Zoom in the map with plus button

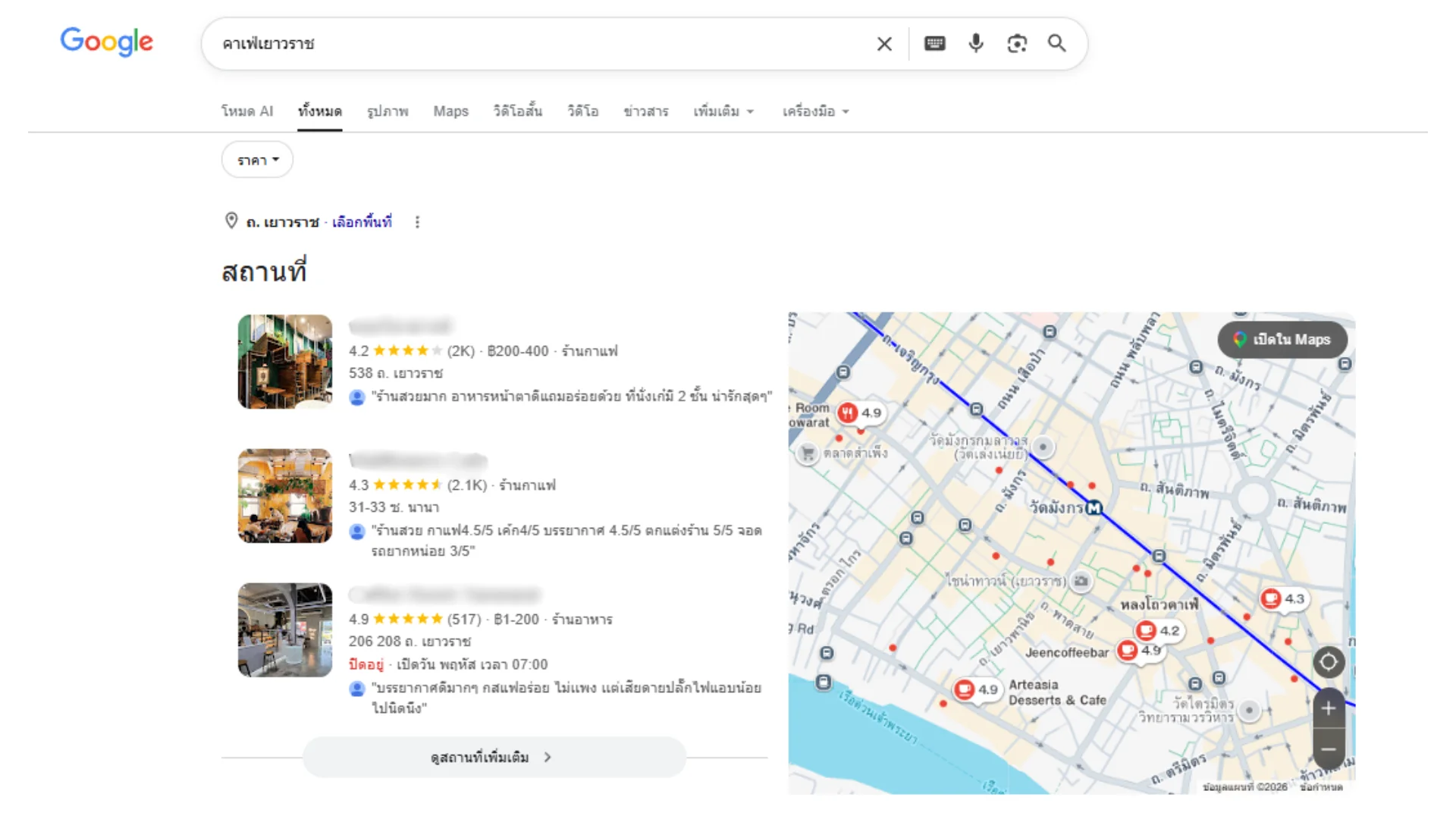1329,708
